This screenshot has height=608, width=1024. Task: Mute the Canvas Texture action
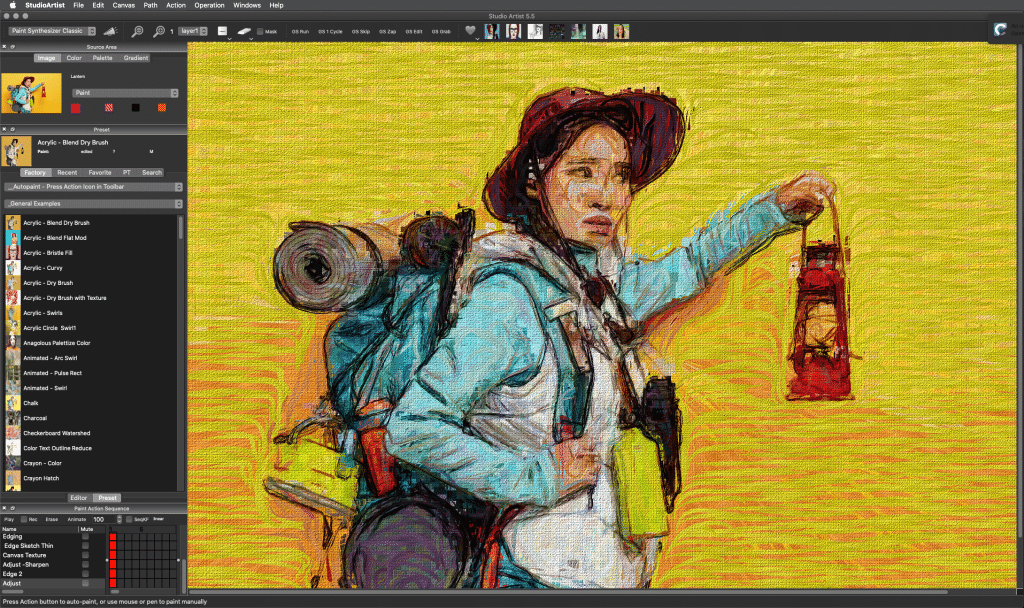coord(85,554)
